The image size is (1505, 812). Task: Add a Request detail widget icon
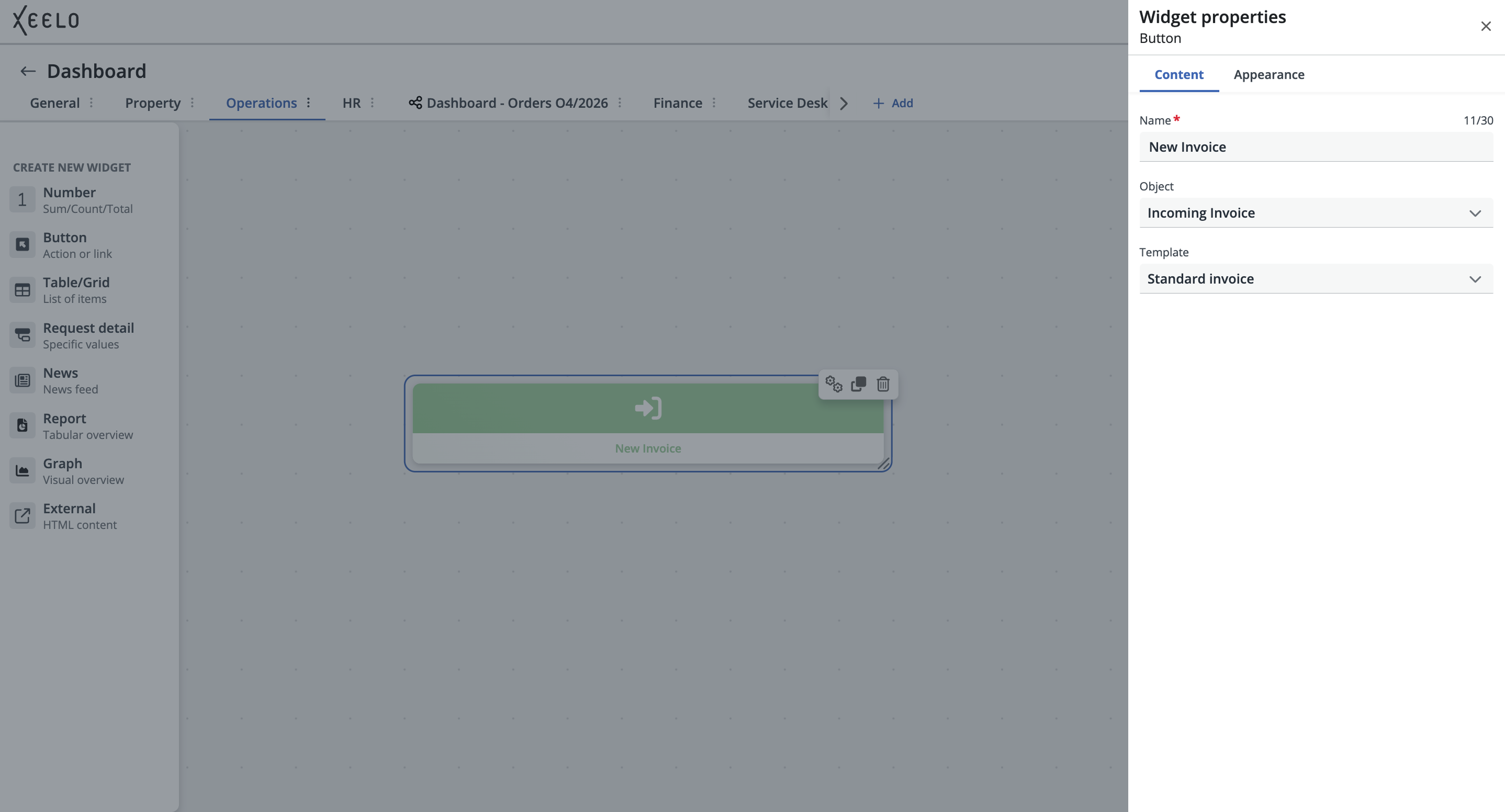22,335
